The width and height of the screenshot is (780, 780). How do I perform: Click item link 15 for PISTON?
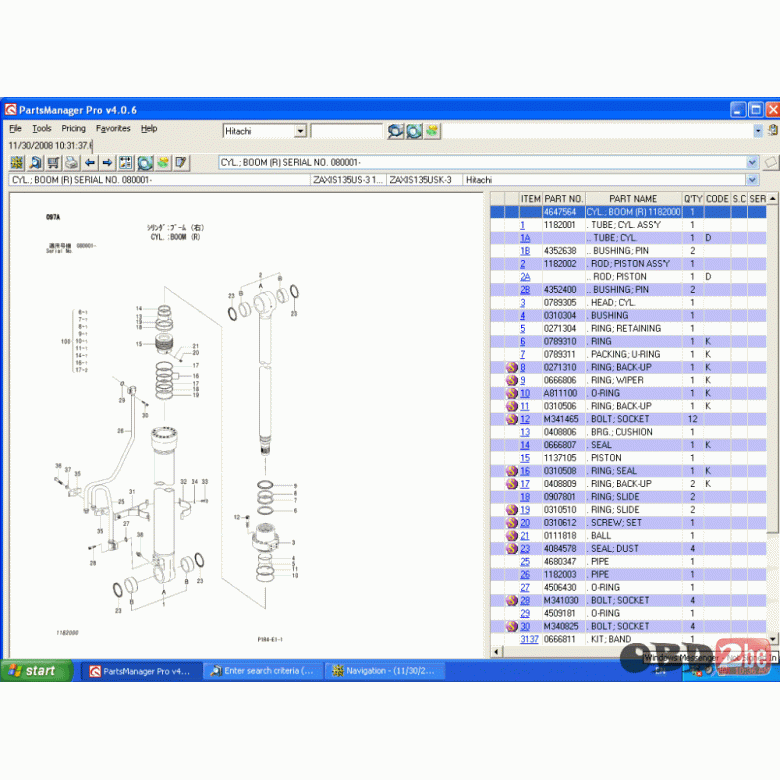coord(525,458)
